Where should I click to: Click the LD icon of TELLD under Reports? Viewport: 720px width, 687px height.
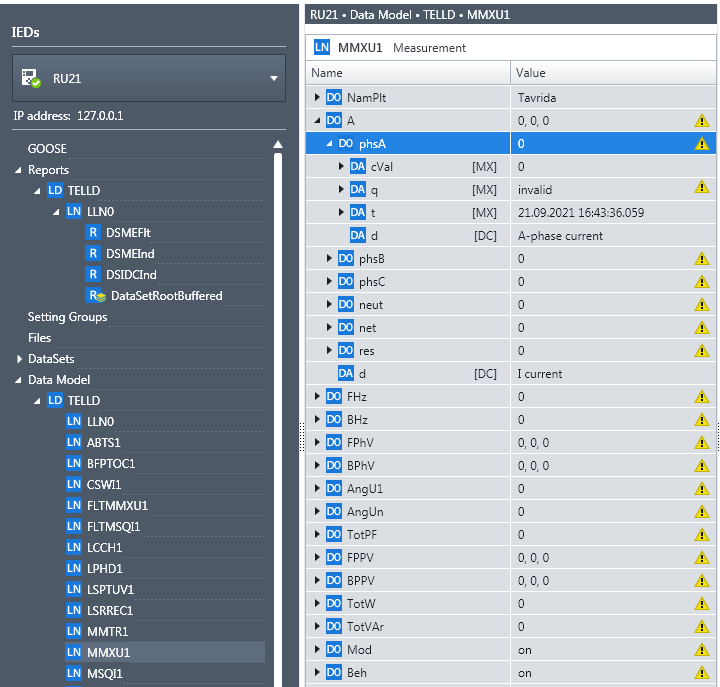[55, 190]
